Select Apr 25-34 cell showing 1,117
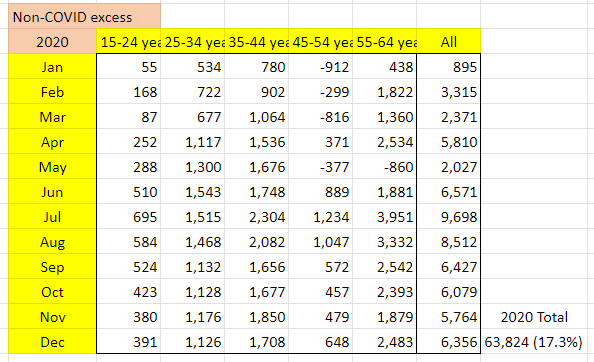The height and width of the screenshot is (362, 594). [192, 142]
